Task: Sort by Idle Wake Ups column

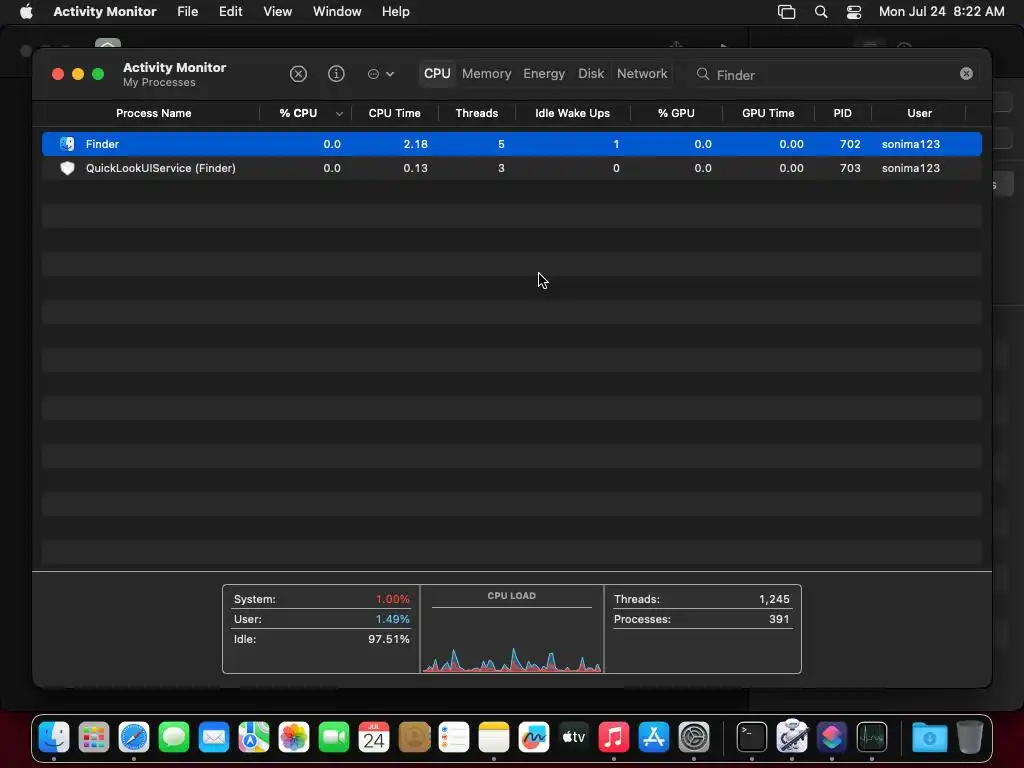Action: 573,113
